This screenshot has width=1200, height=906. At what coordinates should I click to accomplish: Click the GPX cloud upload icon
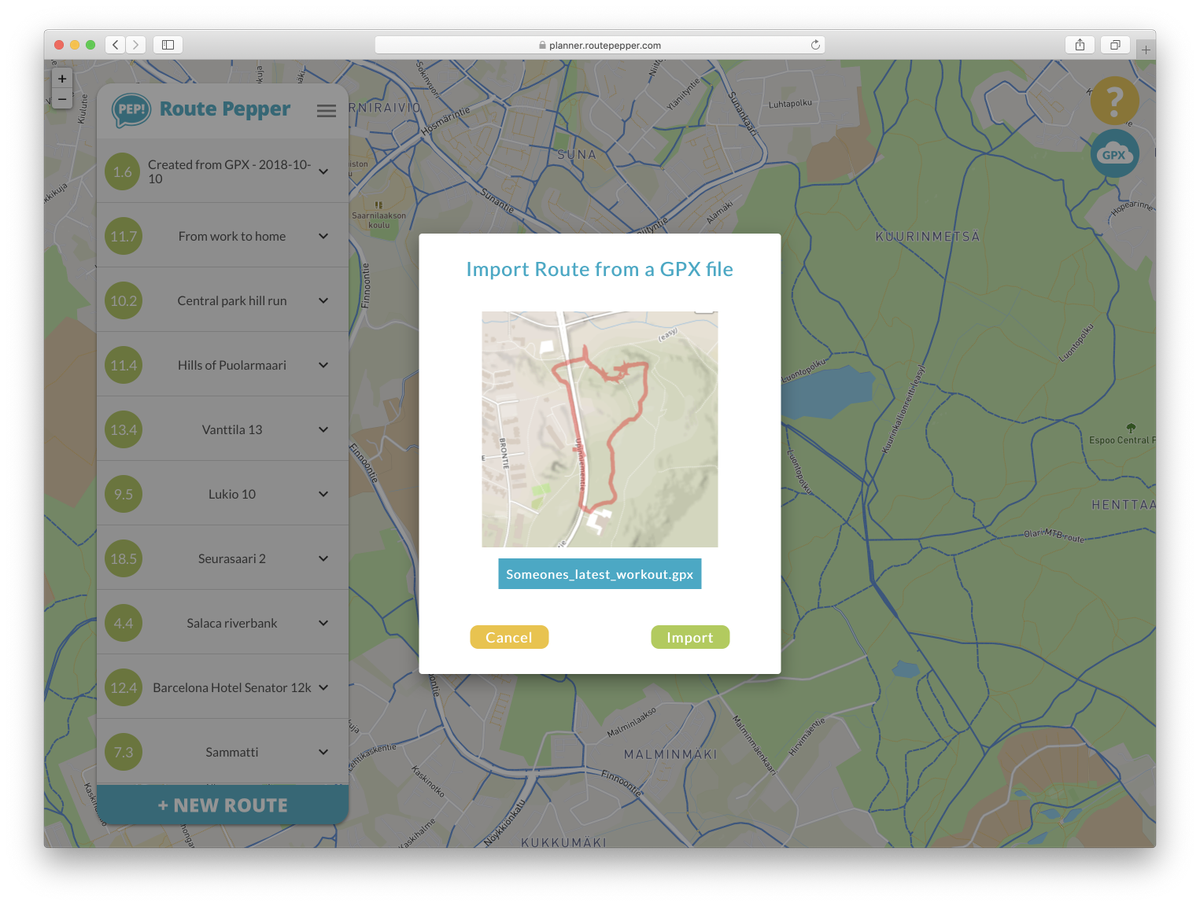click(1114, 154)
